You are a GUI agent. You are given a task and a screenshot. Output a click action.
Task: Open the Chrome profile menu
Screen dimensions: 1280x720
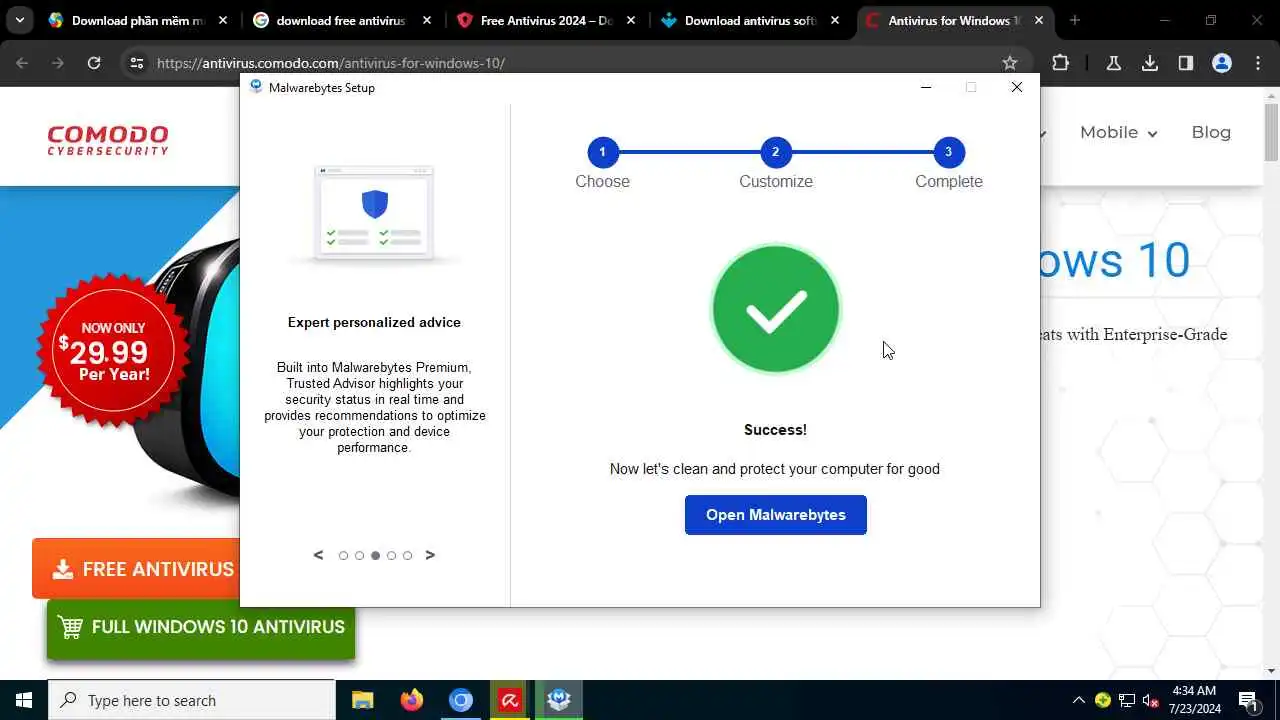1222,63
